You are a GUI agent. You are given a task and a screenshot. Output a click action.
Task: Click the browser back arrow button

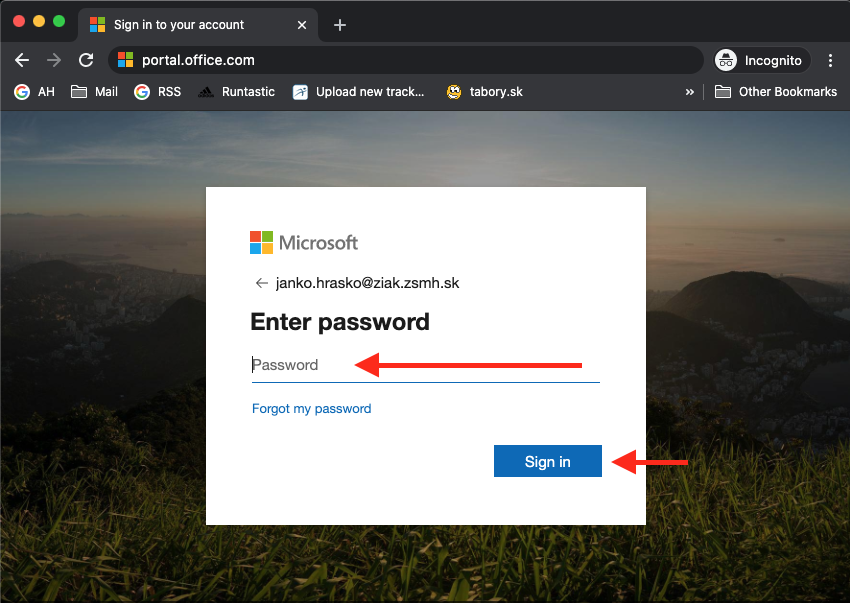[22, 60]
